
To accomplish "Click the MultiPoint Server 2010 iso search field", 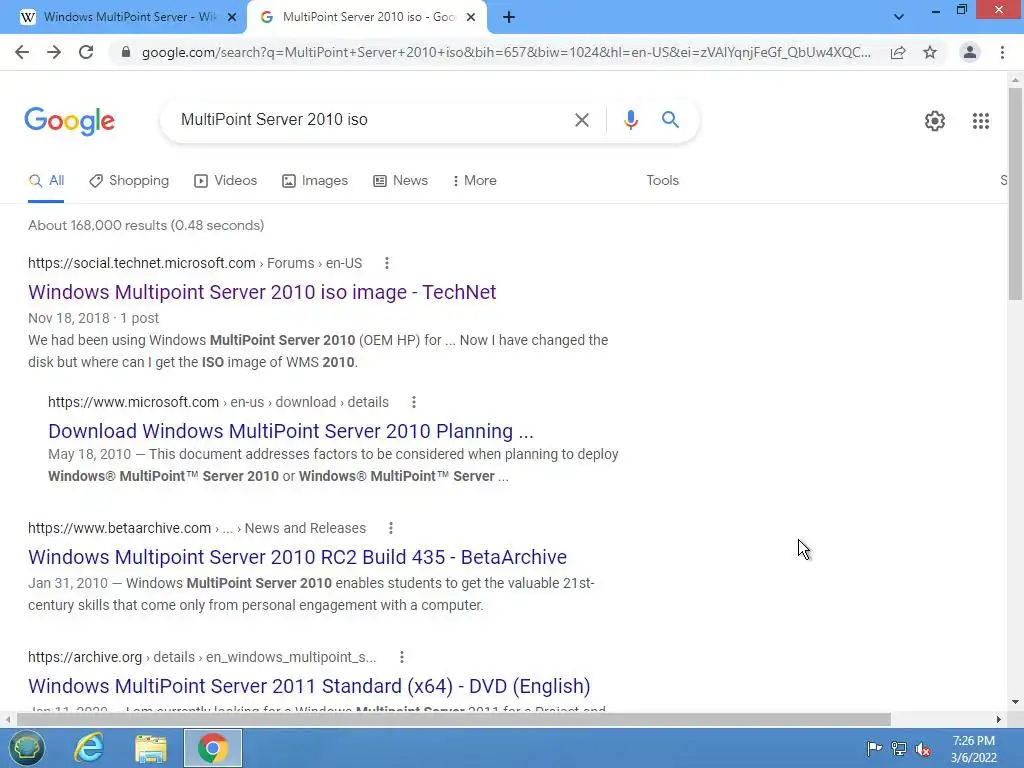I will [366, 120].
